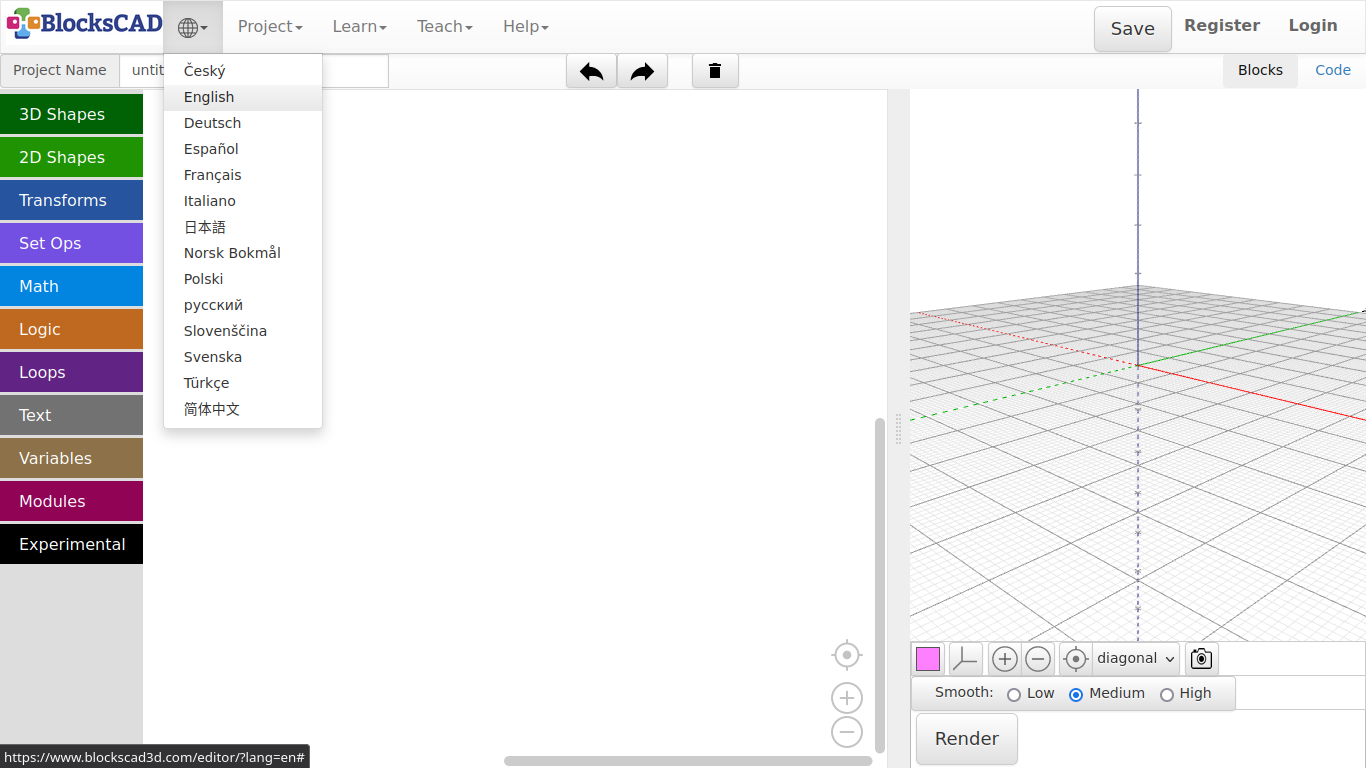This screenshot has width=1366, height=768.
Task: Center blocks in the workspace
Action: (847, 655)
